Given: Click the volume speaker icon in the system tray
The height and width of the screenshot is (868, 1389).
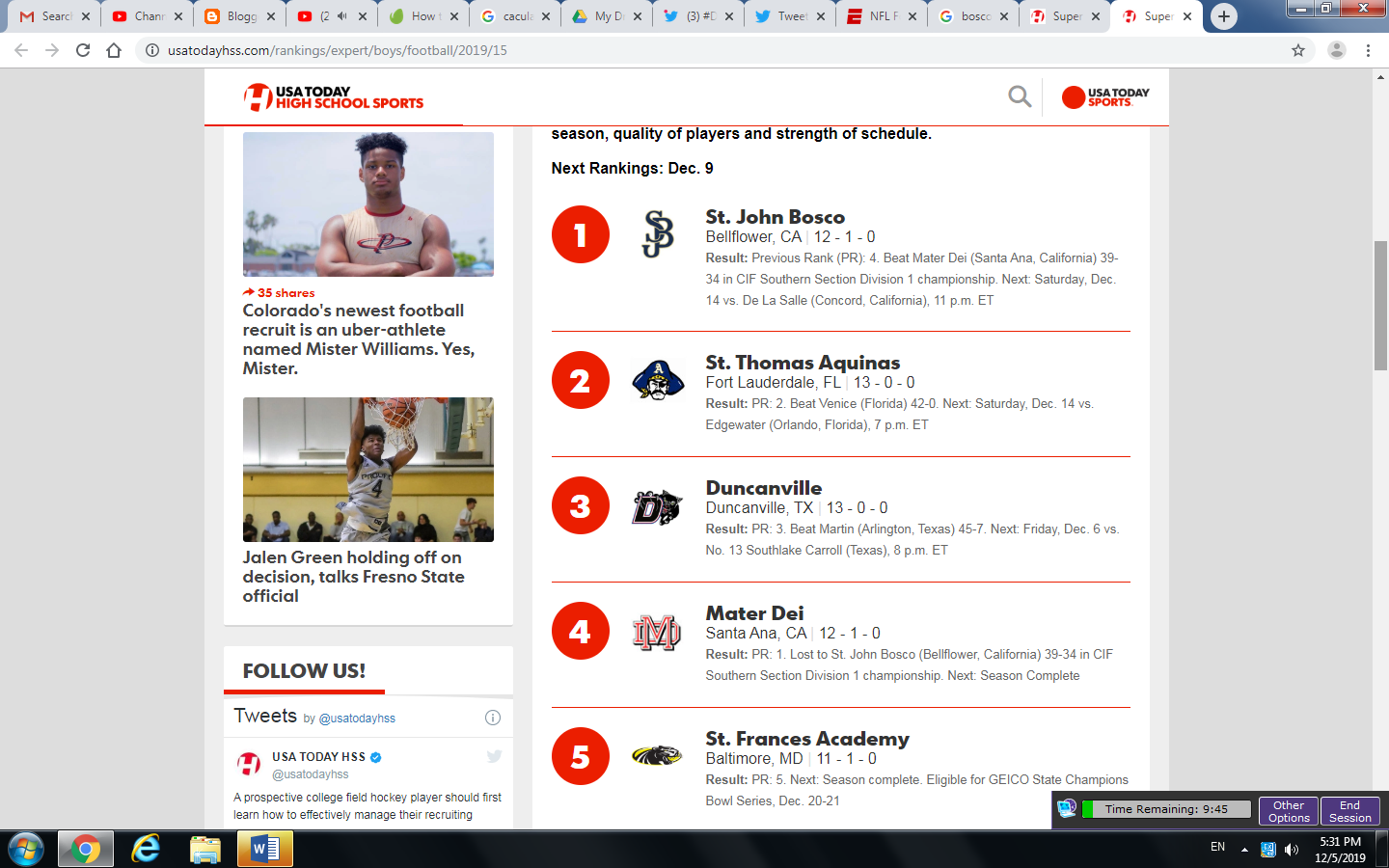Looking at the screenshot, I should [x=1292, y=850].
